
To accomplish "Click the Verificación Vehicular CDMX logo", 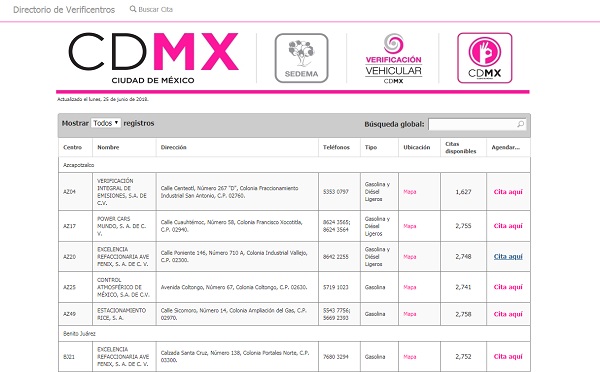I will click(393, 59).
